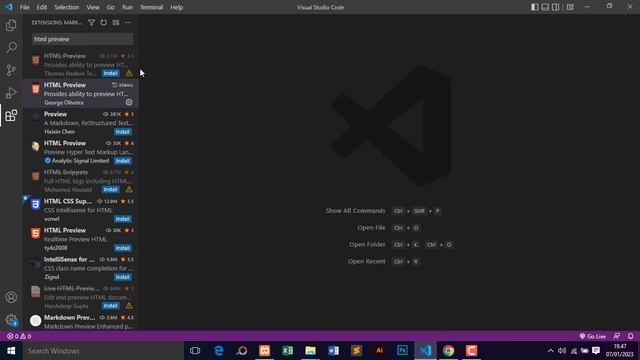Open the Source Control view
Viewport: 640px width, 360px height.
pos(11,70)
